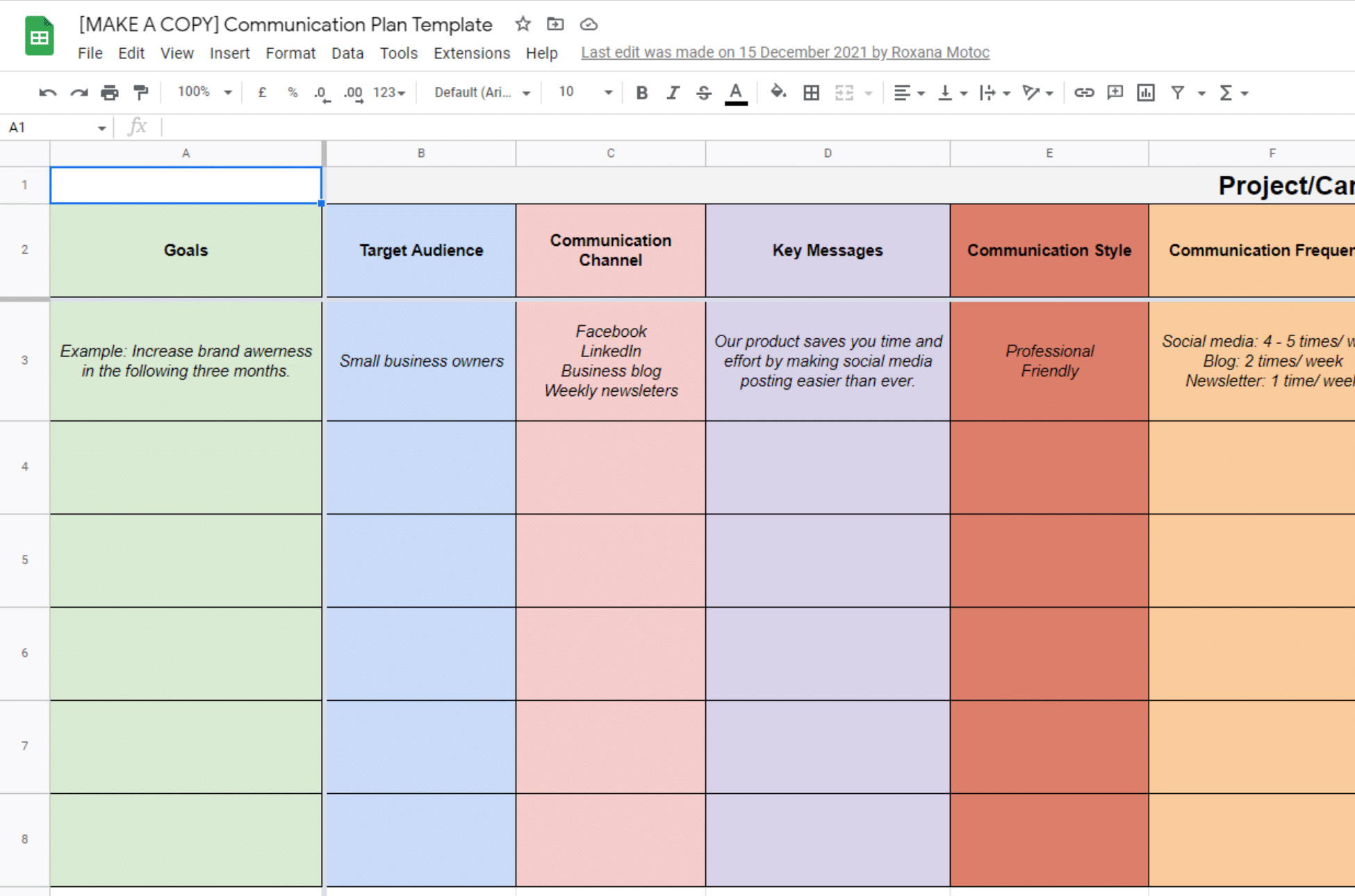Open the zoom level dropdown
The image size is (1355, 896).
pyautogui.click(x=202, y=92)
